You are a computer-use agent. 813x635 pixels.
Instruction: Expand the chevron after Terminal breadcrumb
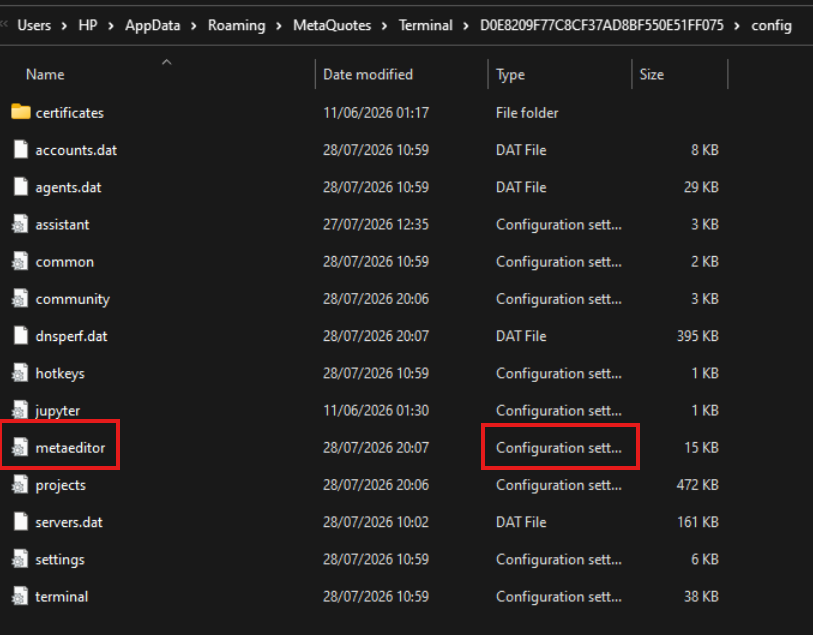click(466, 25)
